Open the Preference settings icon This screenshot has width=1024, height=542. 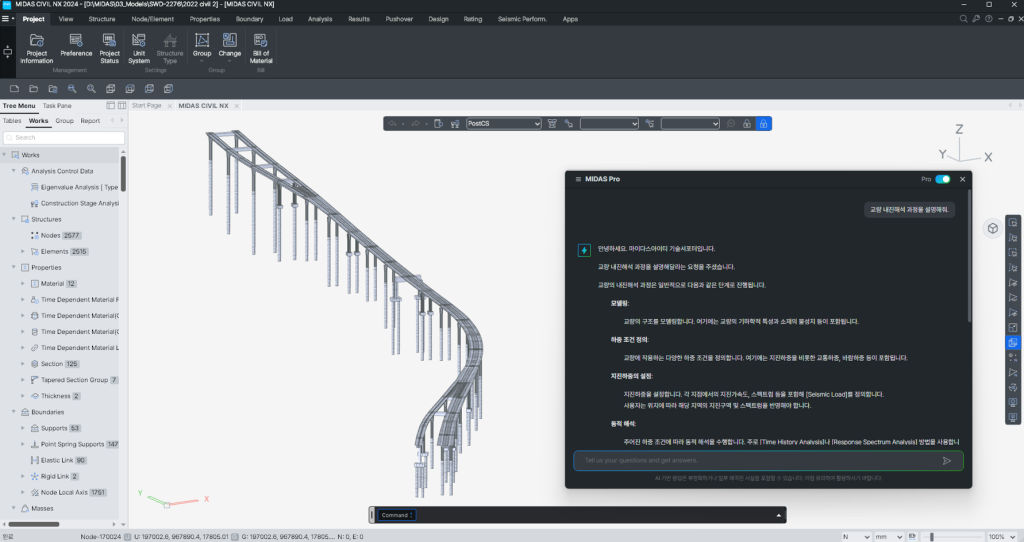[76, 46]
